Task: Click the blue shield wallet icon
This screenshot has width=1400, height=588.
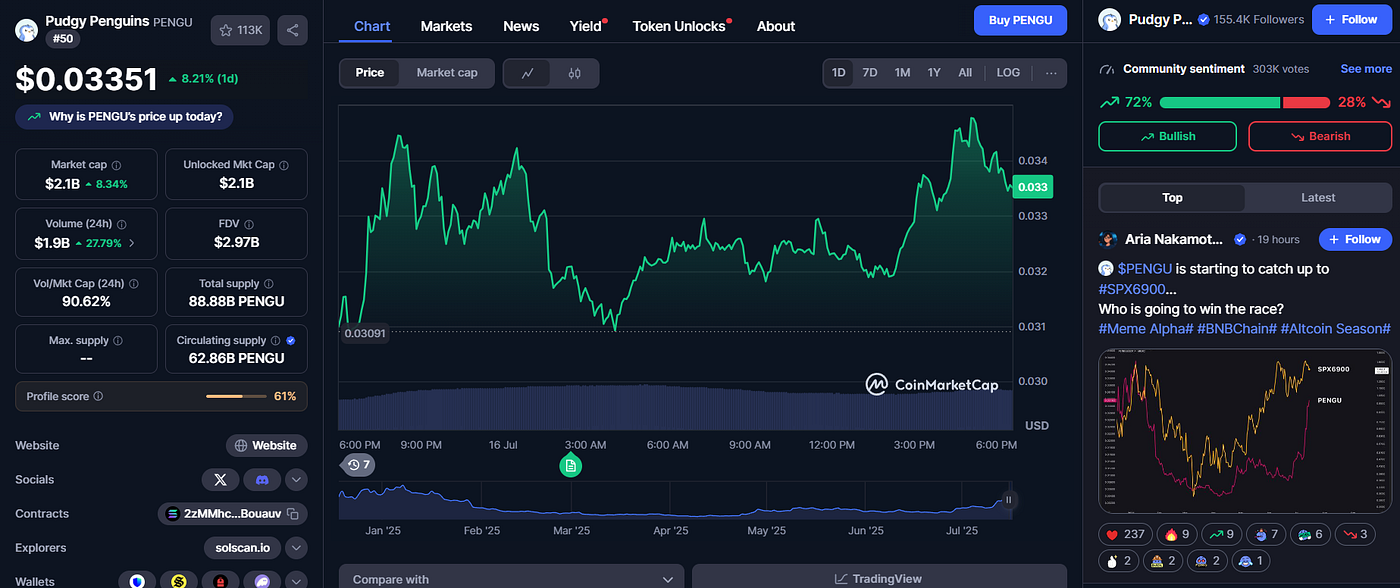Action: point(137,581)
